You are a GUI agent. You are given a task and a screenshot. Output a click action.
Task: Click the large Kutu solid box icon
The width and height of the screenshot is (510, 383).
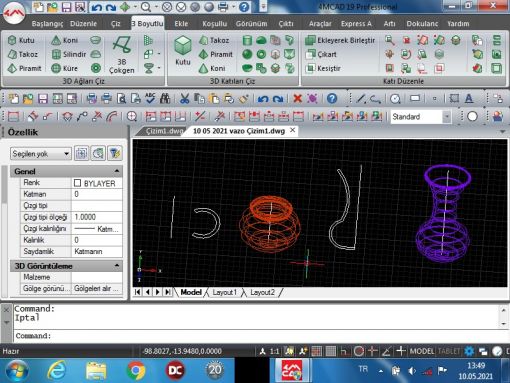(x=183, y=51)
